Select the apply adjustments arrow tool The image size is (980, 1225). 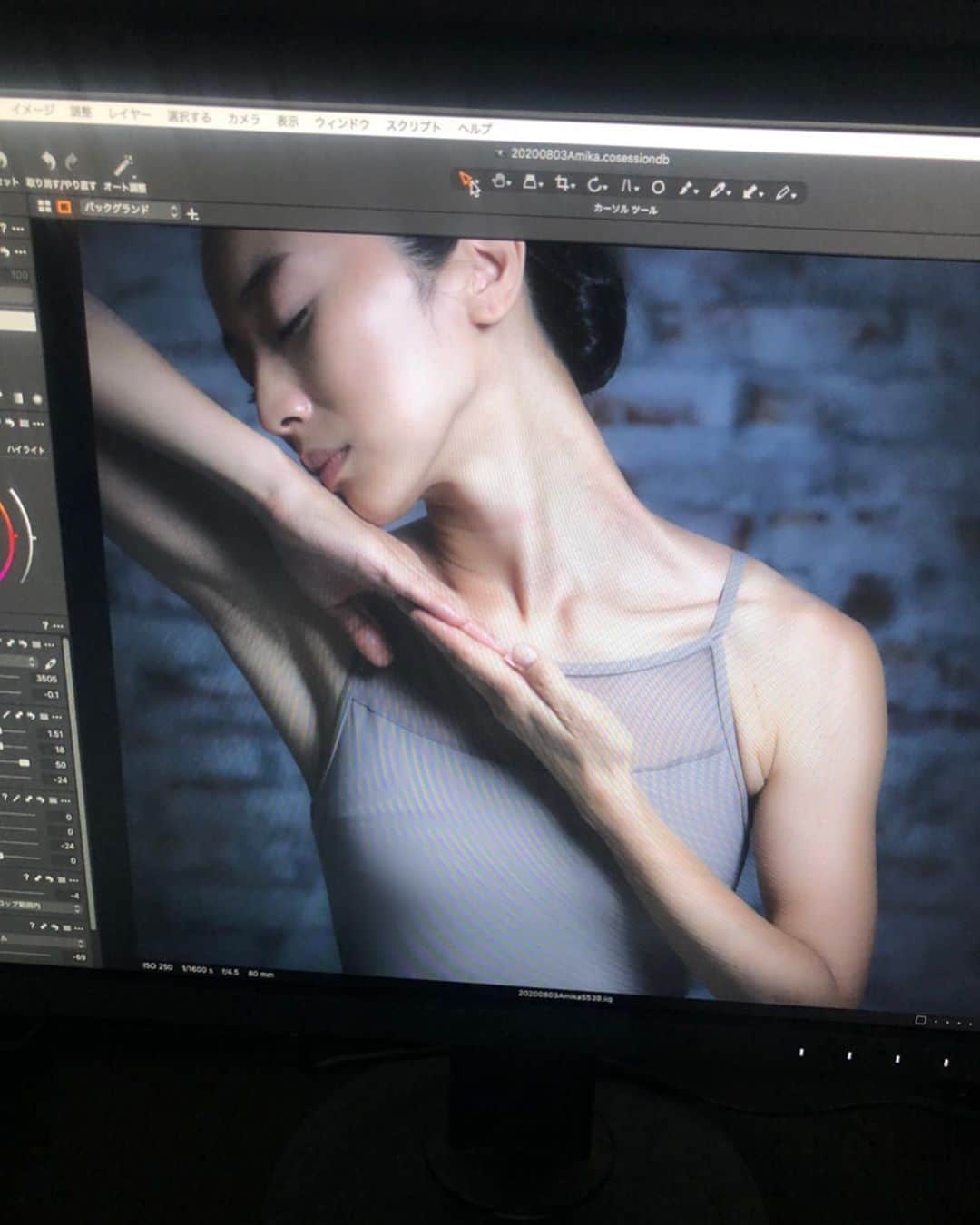coord(752,191)
